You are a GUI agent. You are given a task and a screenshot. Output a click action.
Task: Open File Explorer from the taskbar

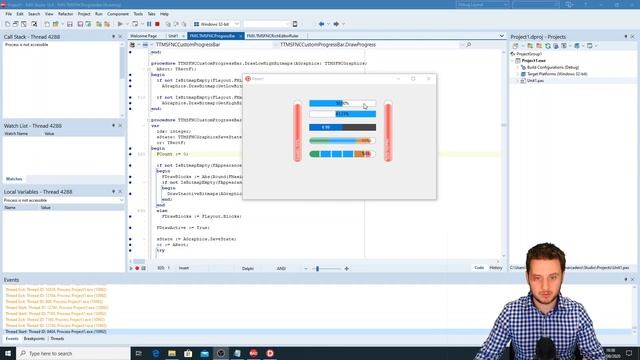pyautogui.click(x=172, y=353)
